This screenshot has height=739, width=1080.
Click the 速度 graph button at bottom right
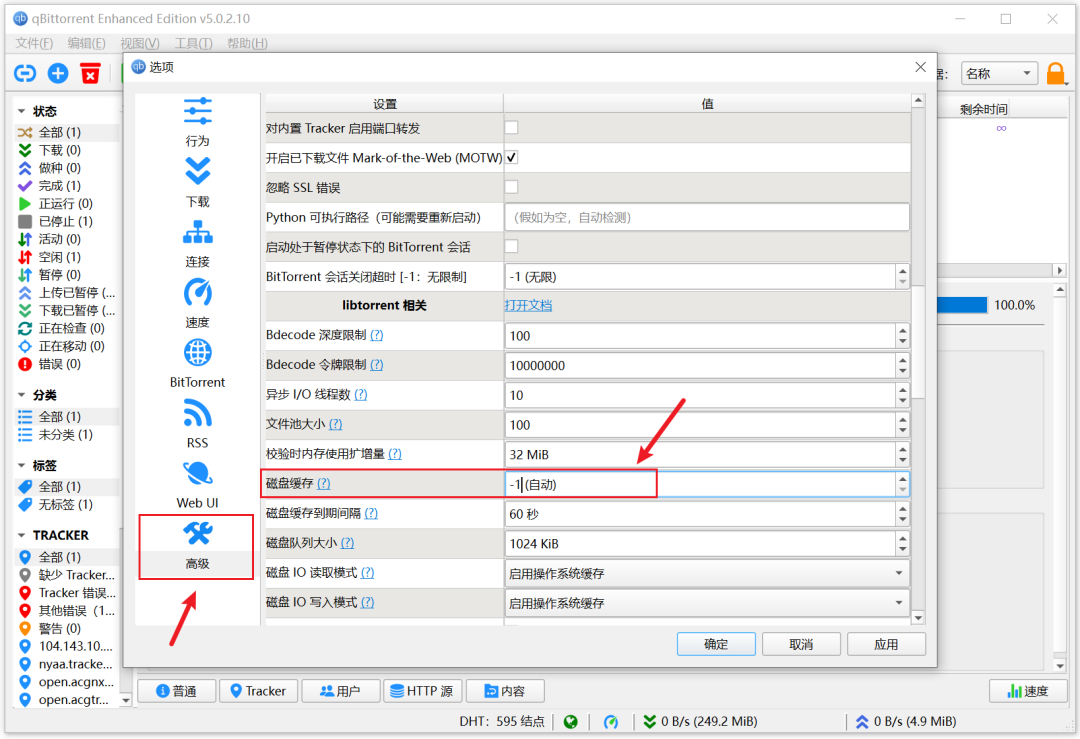point(1028,691)
